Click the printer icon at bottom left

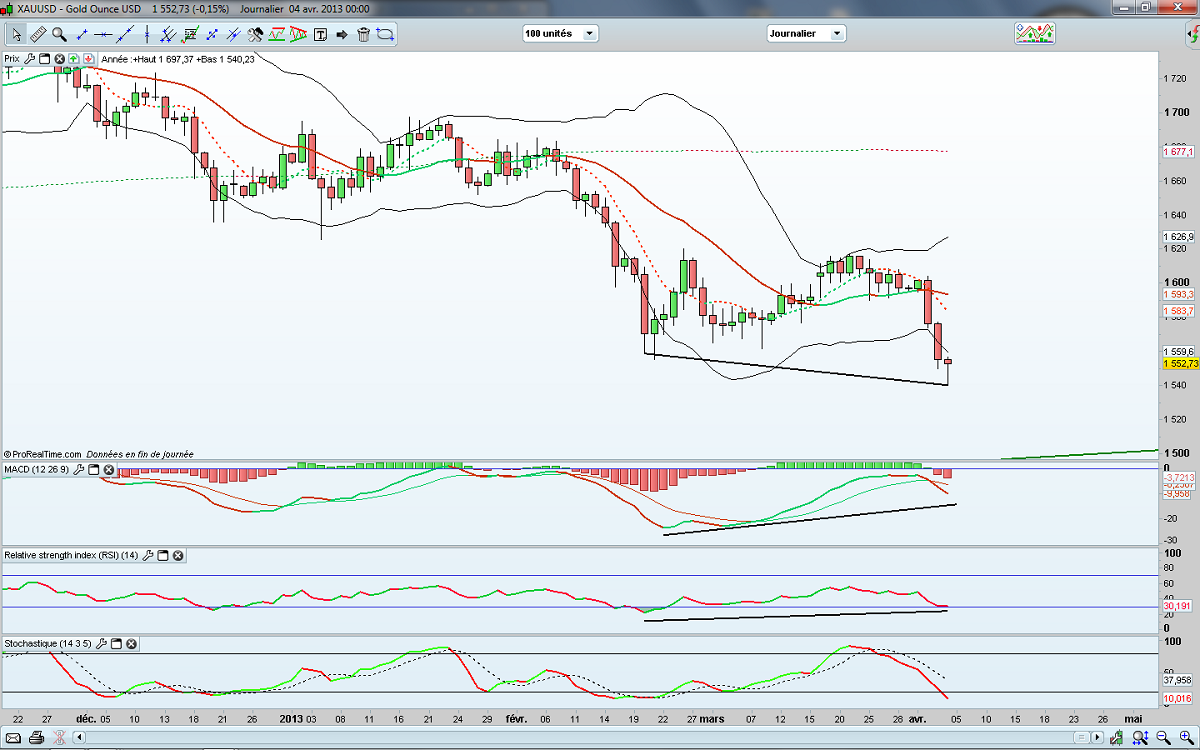tap(35, 738)
